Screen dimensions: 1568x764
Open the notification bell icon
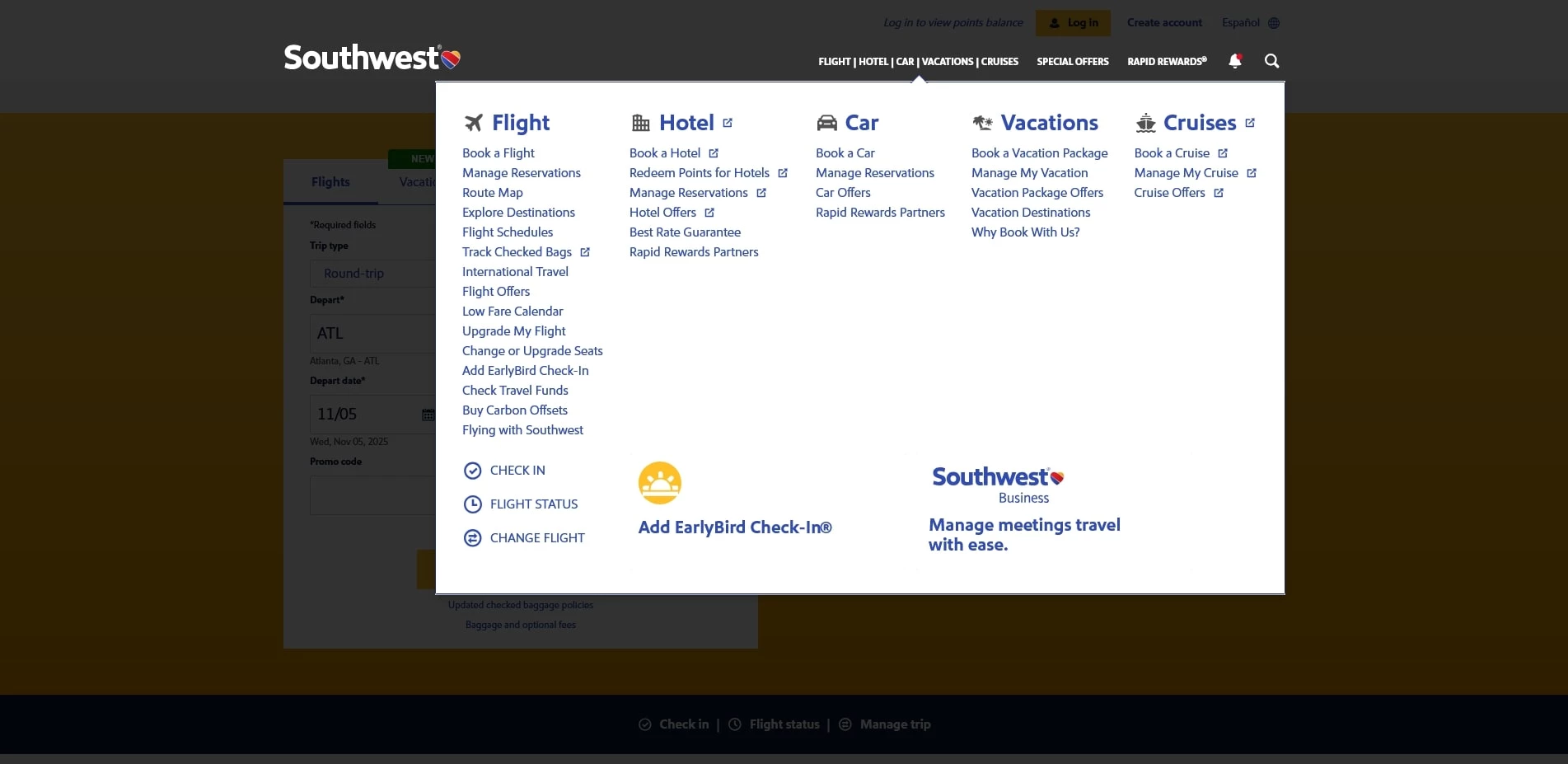[x=1234, y=61]
